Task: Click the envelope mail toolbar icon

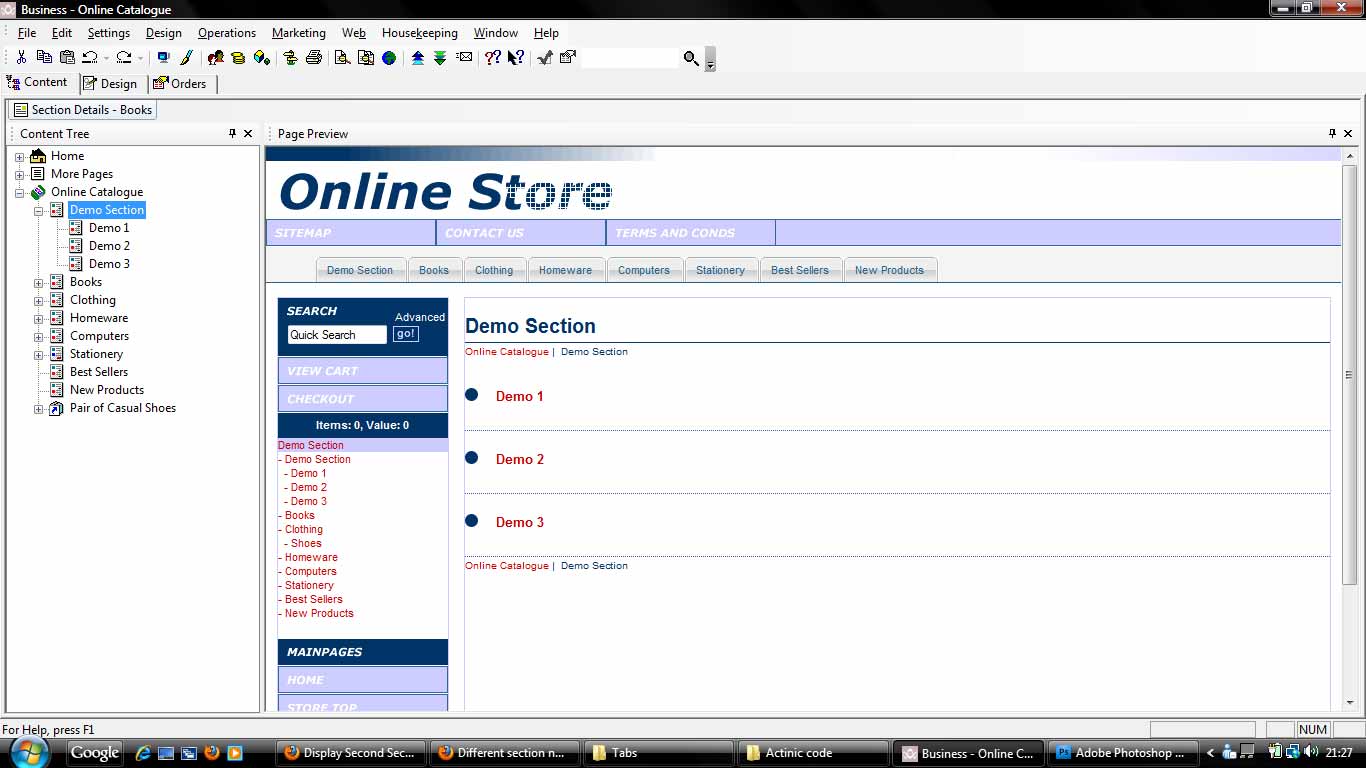Action: tap(465, 58)
